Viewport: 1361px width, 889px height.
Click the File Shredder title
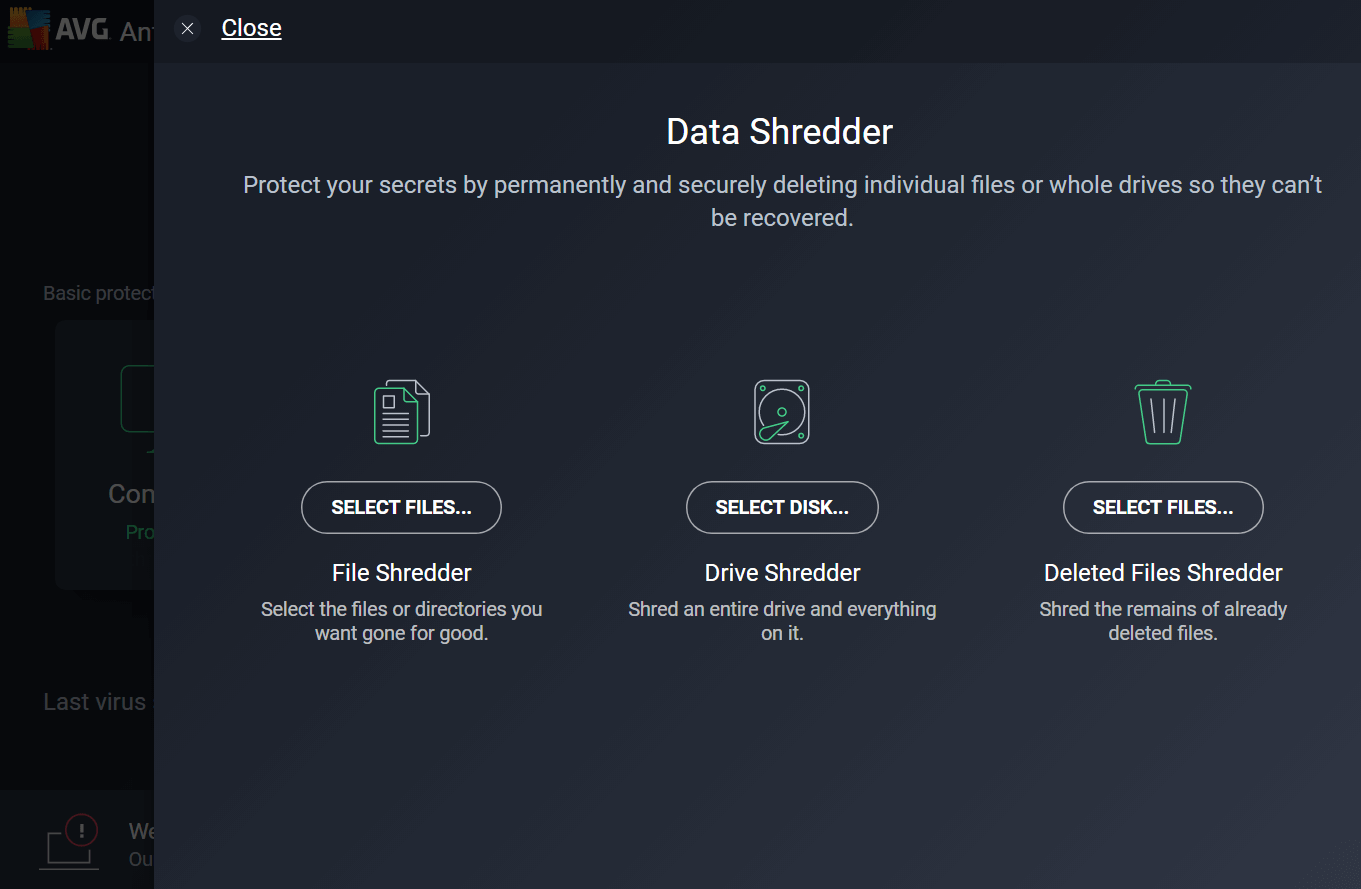401,573
